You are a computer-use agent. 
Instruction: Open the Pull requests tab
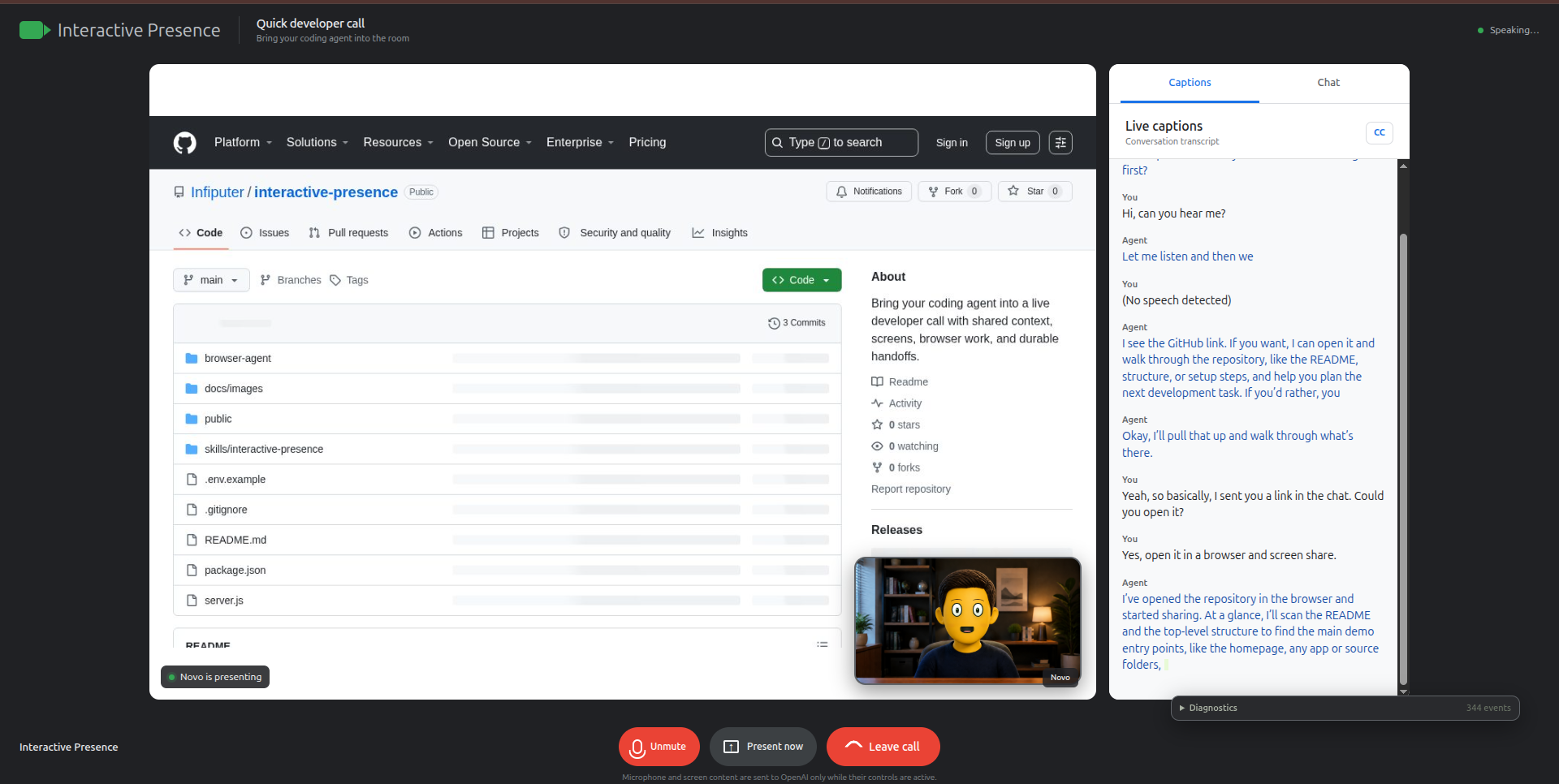click(349, 233)
